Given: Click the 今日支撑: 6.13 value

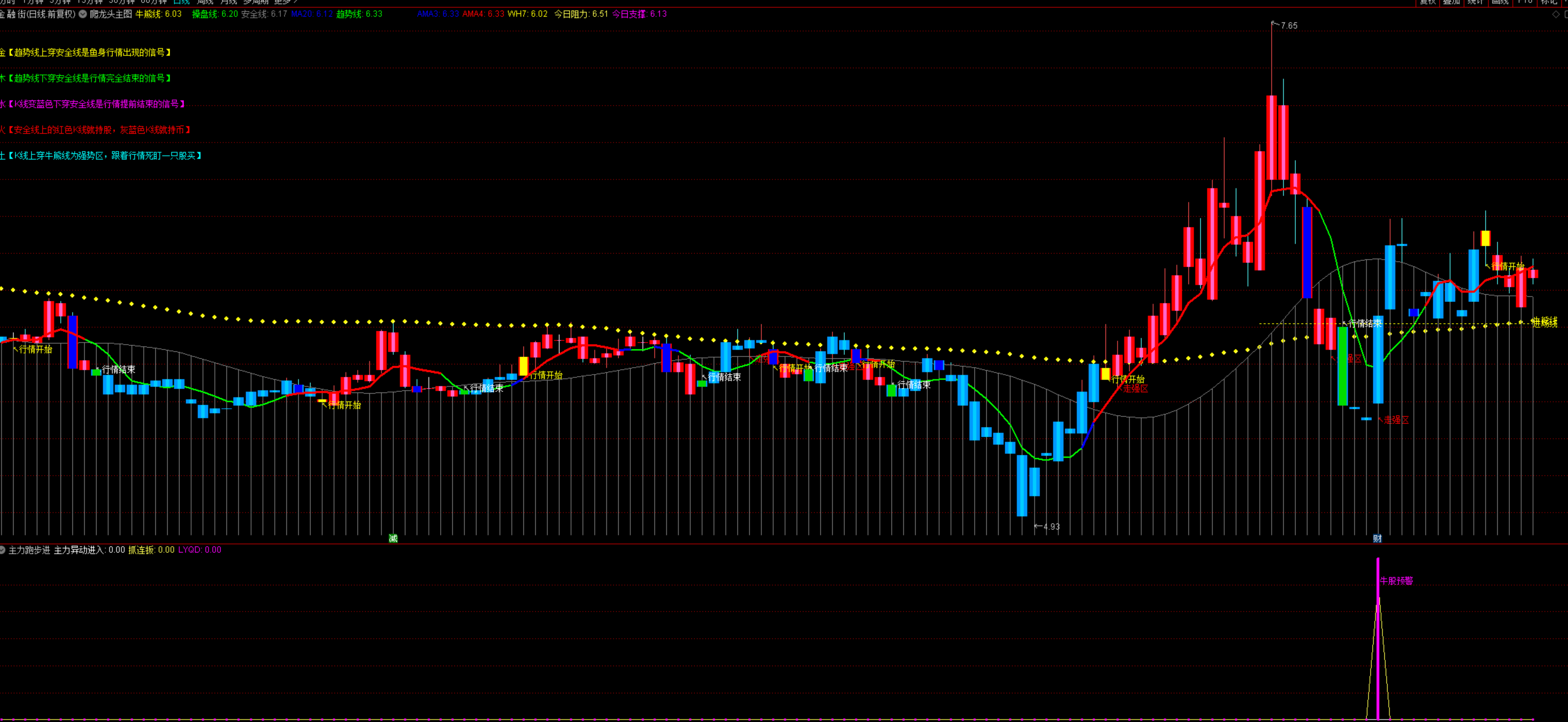Looking at the screenshot, I should (640, 14).
